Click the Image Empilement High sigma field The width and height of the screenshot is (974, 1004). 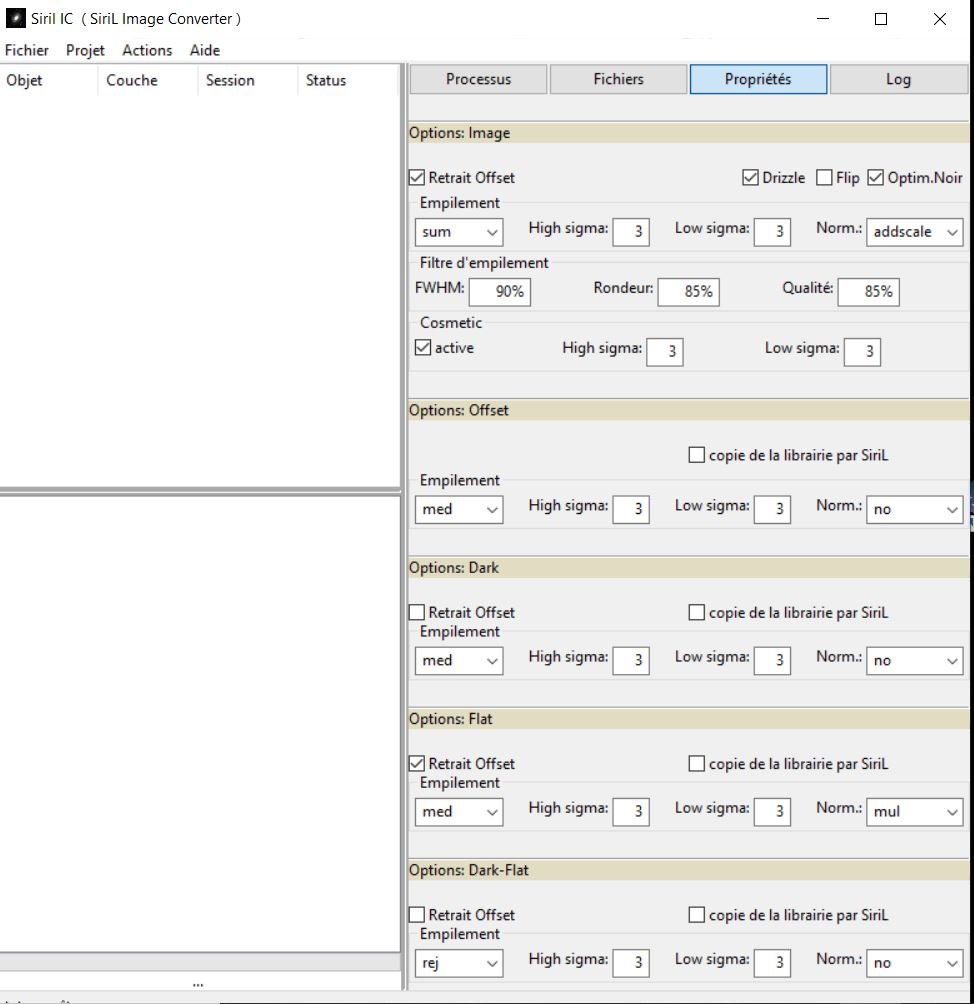pyautogui.click(x=631, y=232)
